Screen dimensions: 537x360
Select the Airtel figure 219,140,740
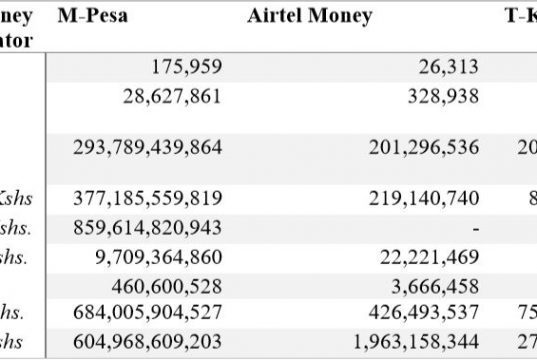tap(424, 198)
